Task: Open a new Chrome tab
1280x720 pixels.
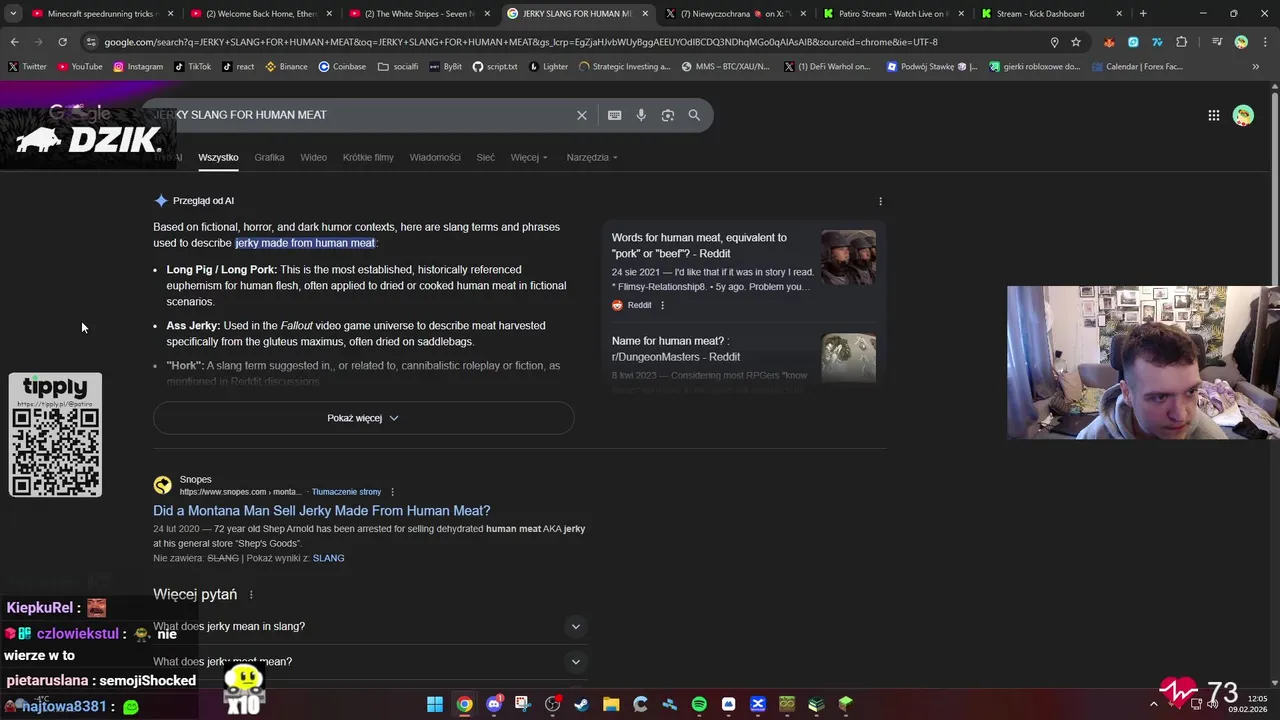Action: point(1143,14)
